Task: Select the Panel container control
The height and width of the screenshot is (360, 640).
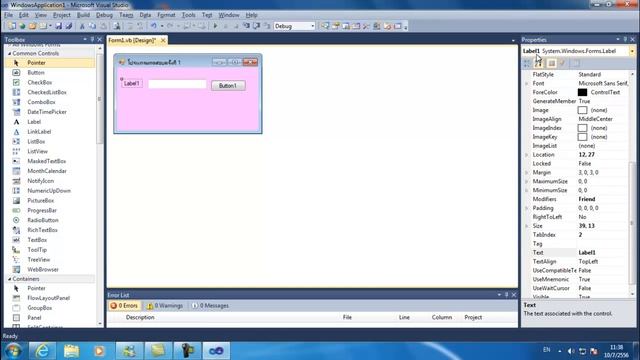Action: (x=34, y=318)
